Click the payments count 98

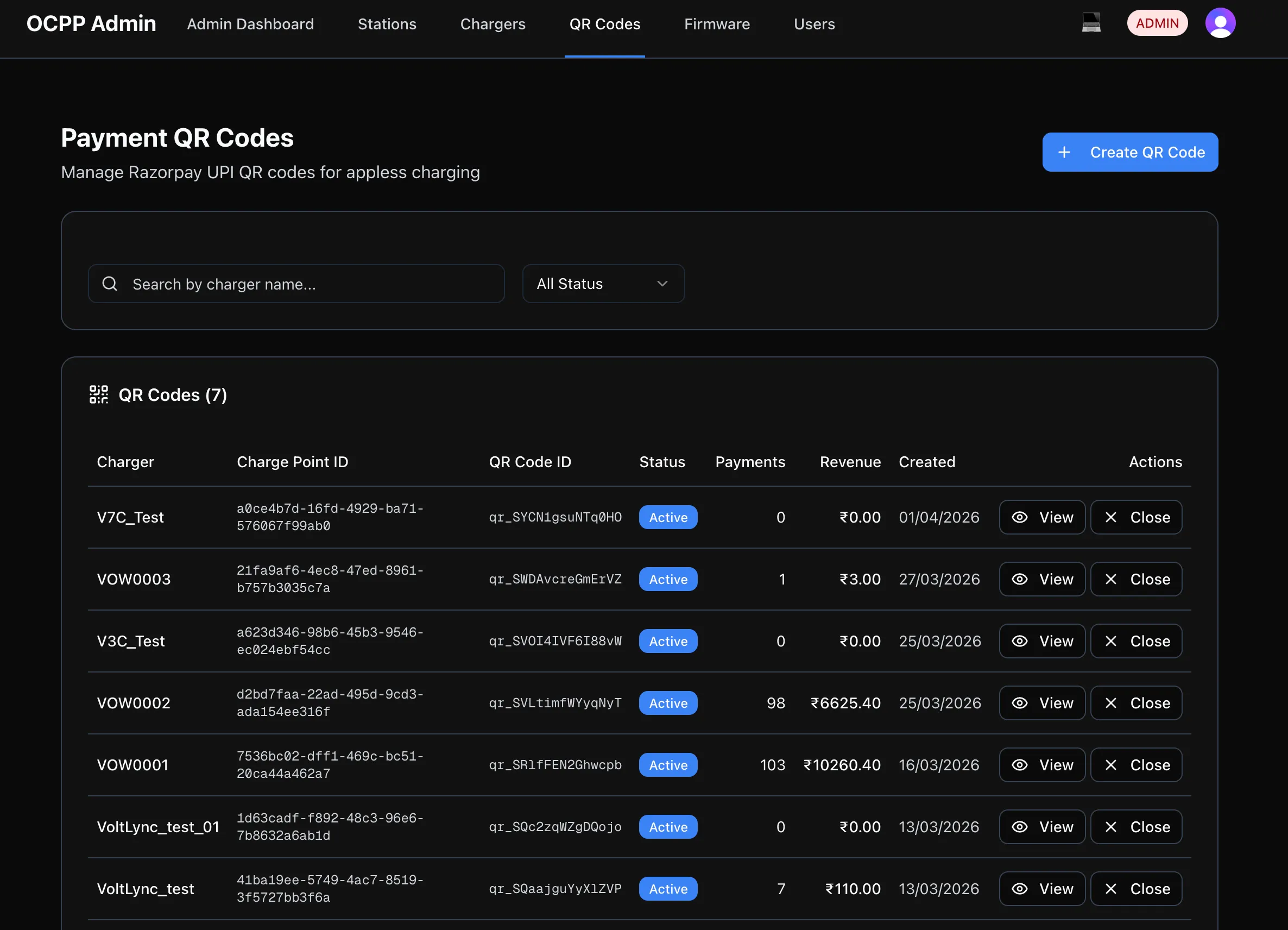pos(776,703)
